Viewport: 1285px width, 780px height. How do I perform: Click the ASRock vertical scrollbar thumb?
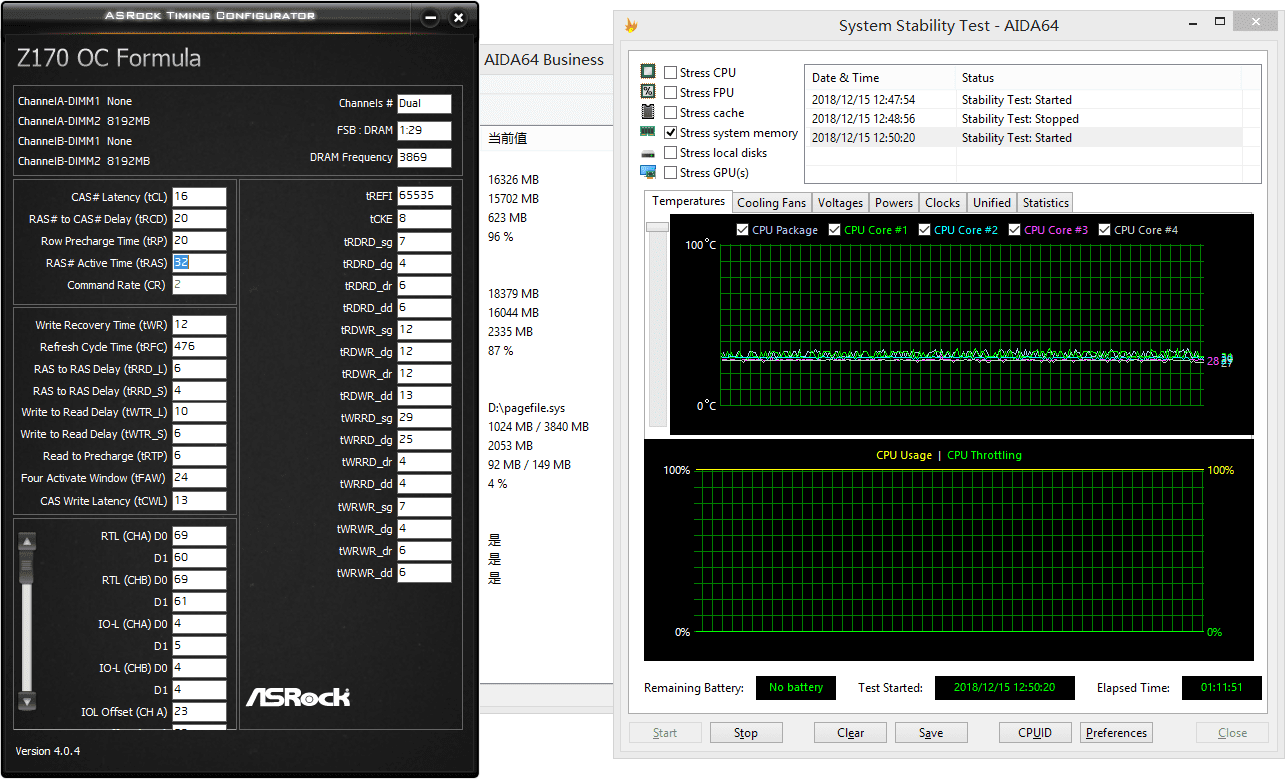(x=27, y=568)
